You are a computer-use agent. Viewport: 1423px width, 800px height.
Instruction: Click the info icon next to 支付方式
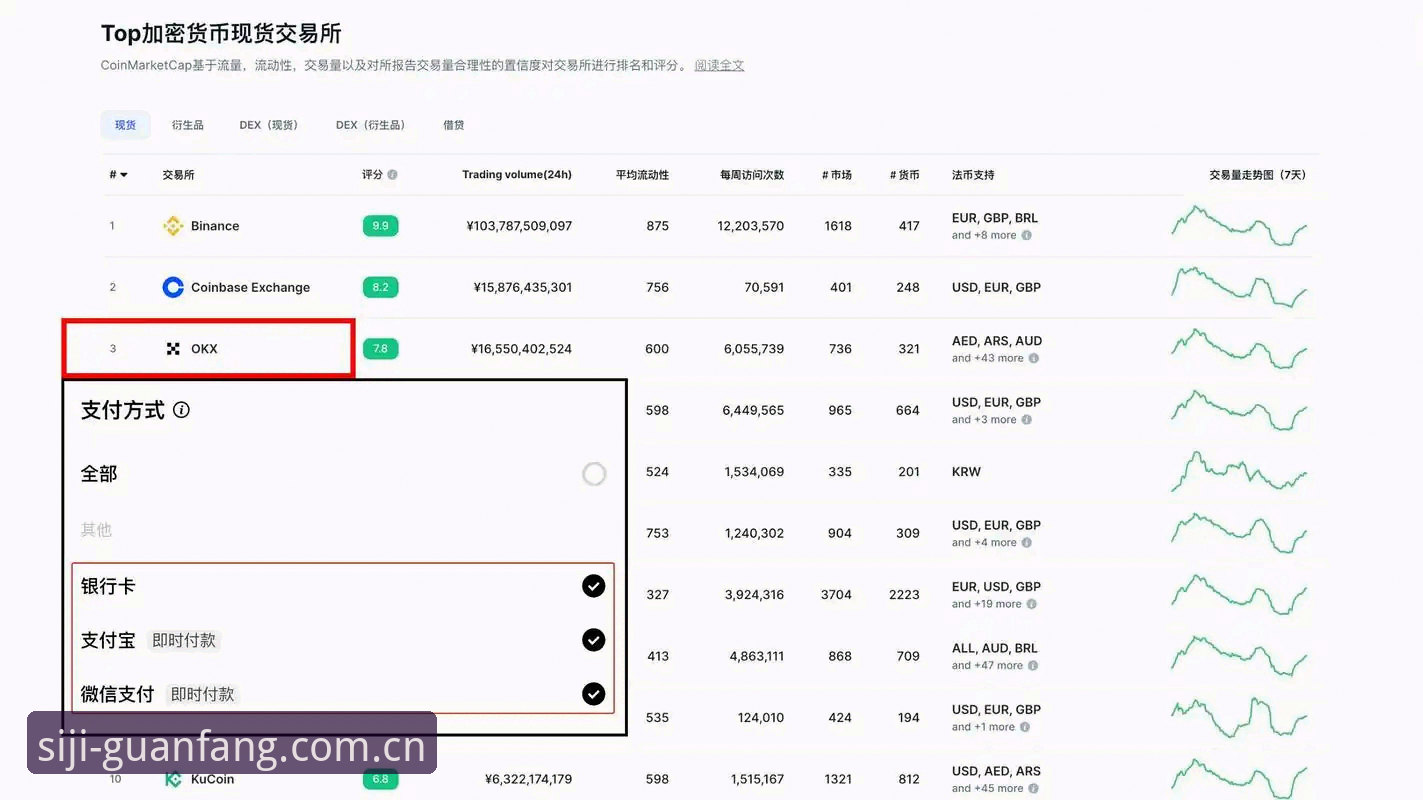point(181,410)
